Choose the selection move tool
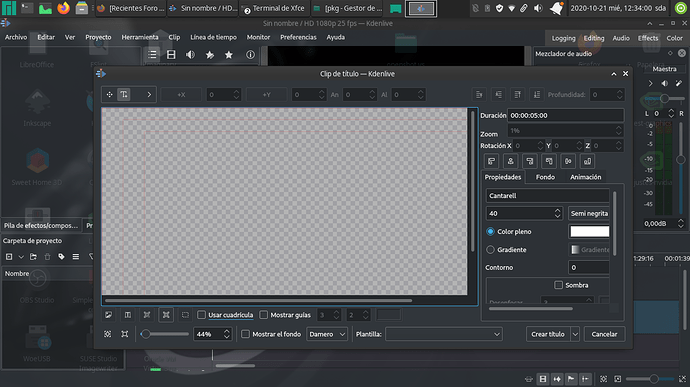 pos(109,95)
